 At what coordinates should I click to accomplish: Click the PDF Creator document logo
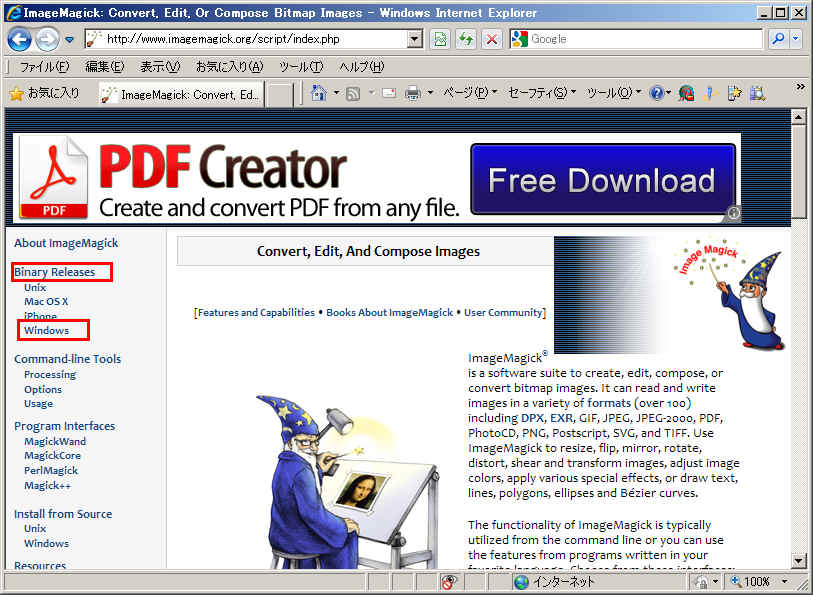[53, 178]
